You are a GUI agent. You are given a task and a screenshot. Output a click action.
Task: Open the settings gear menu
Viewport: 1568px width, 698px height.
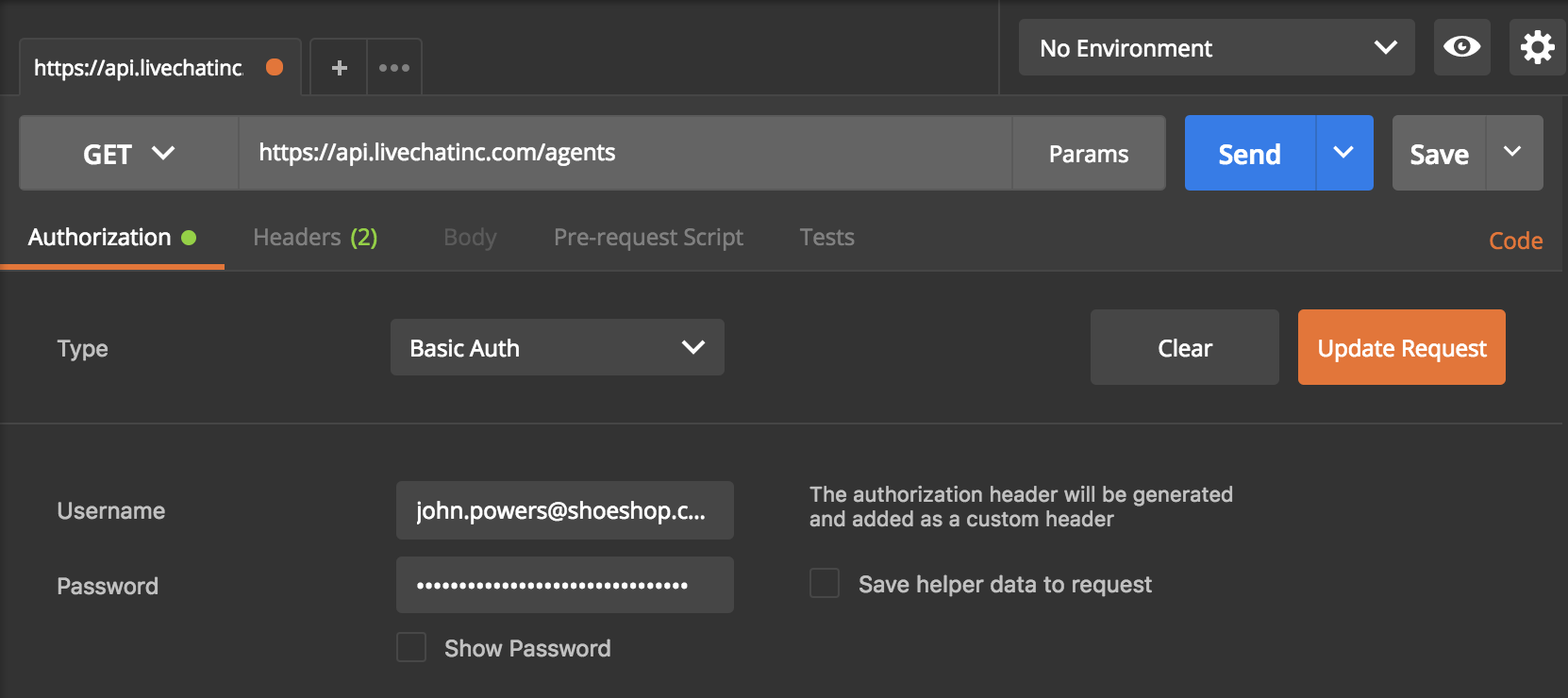(1538, 47)
